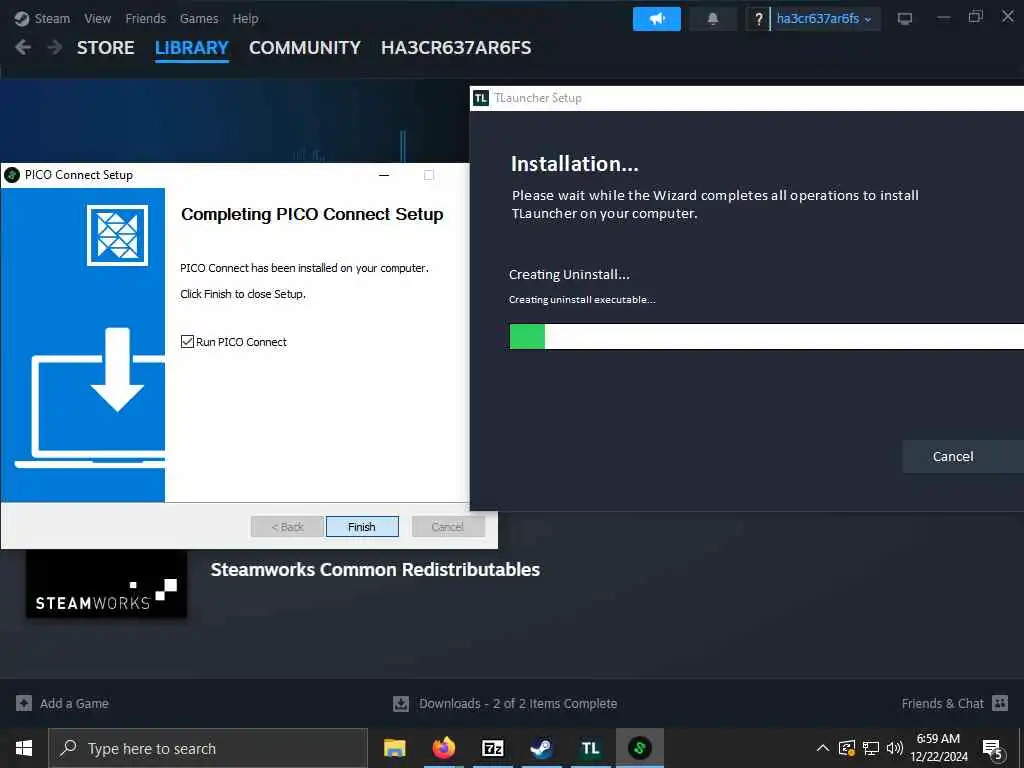This screenshot has height=768, width=1024.
Task: Toggle the Run PICO Connect checkbox
Action: (x=187, y=342)
